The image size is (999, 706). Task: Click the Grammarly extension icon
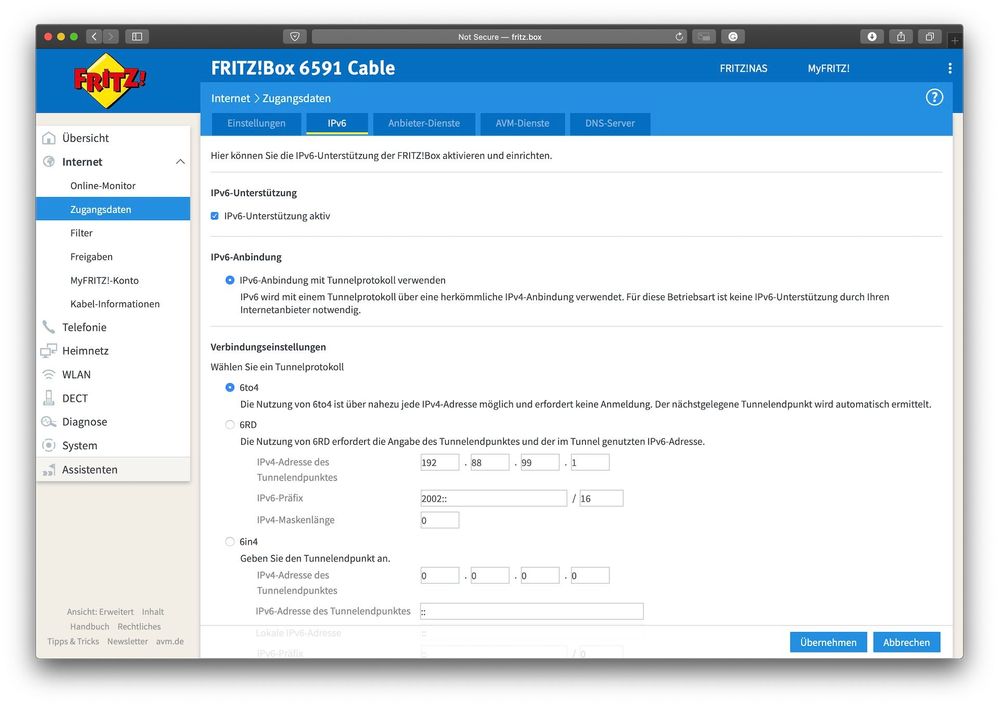[x=733, y=37]
